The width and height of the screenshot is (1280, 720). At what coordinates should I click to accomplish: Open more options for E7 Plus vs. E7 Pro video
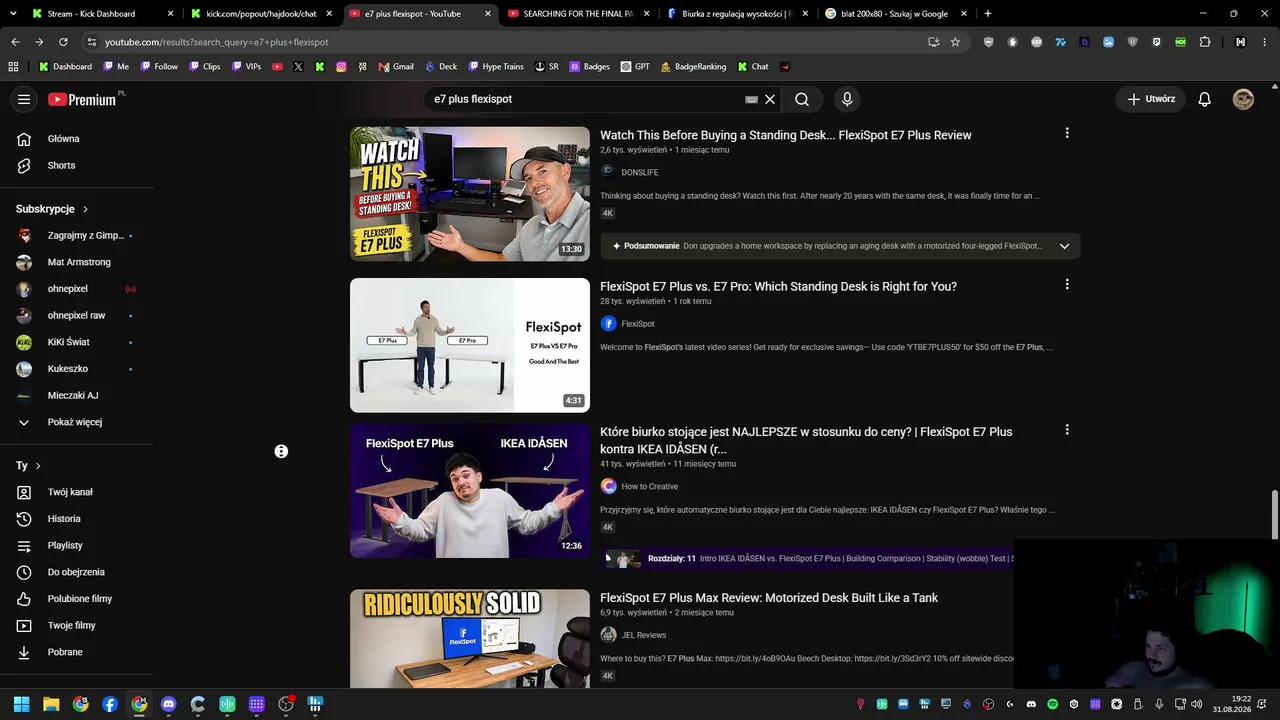[1067, 284]
